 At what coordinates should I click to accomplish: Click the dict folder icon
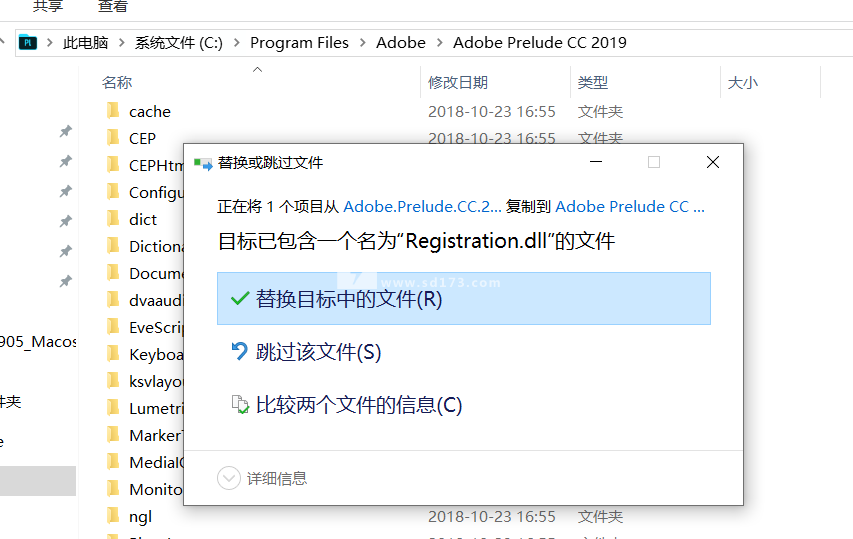113,219
